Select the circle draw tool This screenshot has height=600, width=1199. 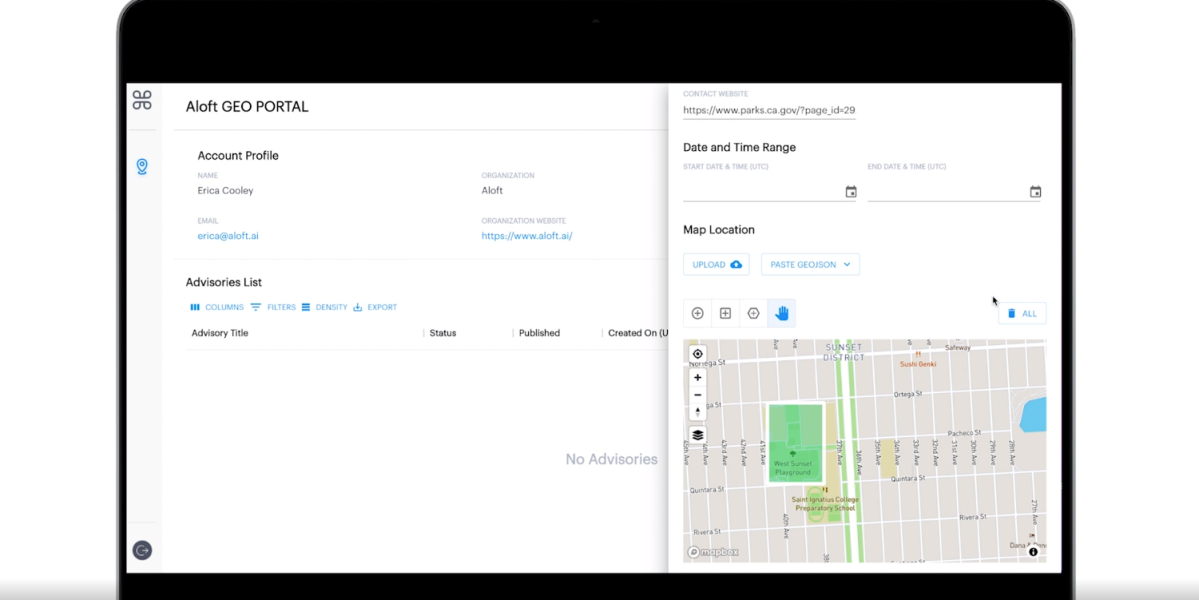(x=698, y=313)
